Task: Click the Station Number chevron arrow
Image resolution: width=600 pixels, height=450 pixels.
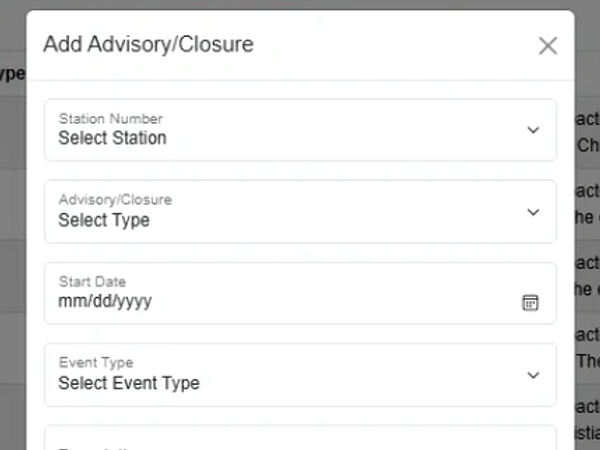Action: click(x=533, y=130)
